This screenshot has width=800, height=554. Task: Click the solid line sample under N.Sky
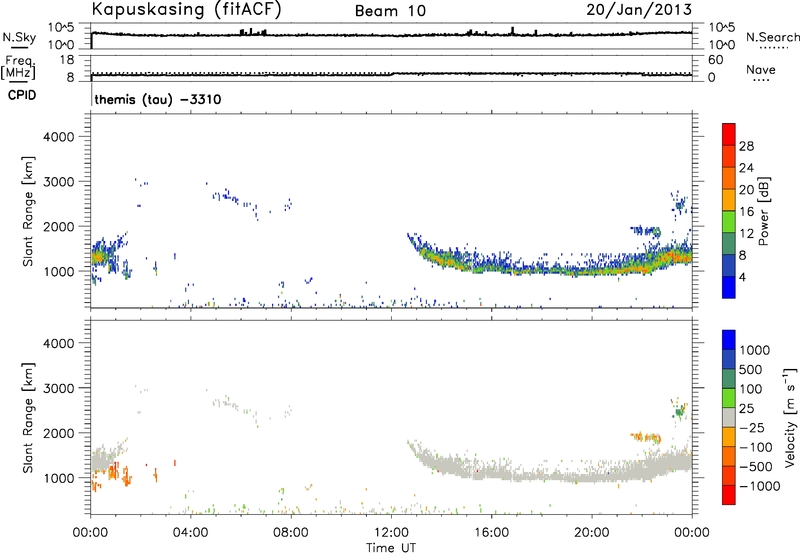coord(19,48)
